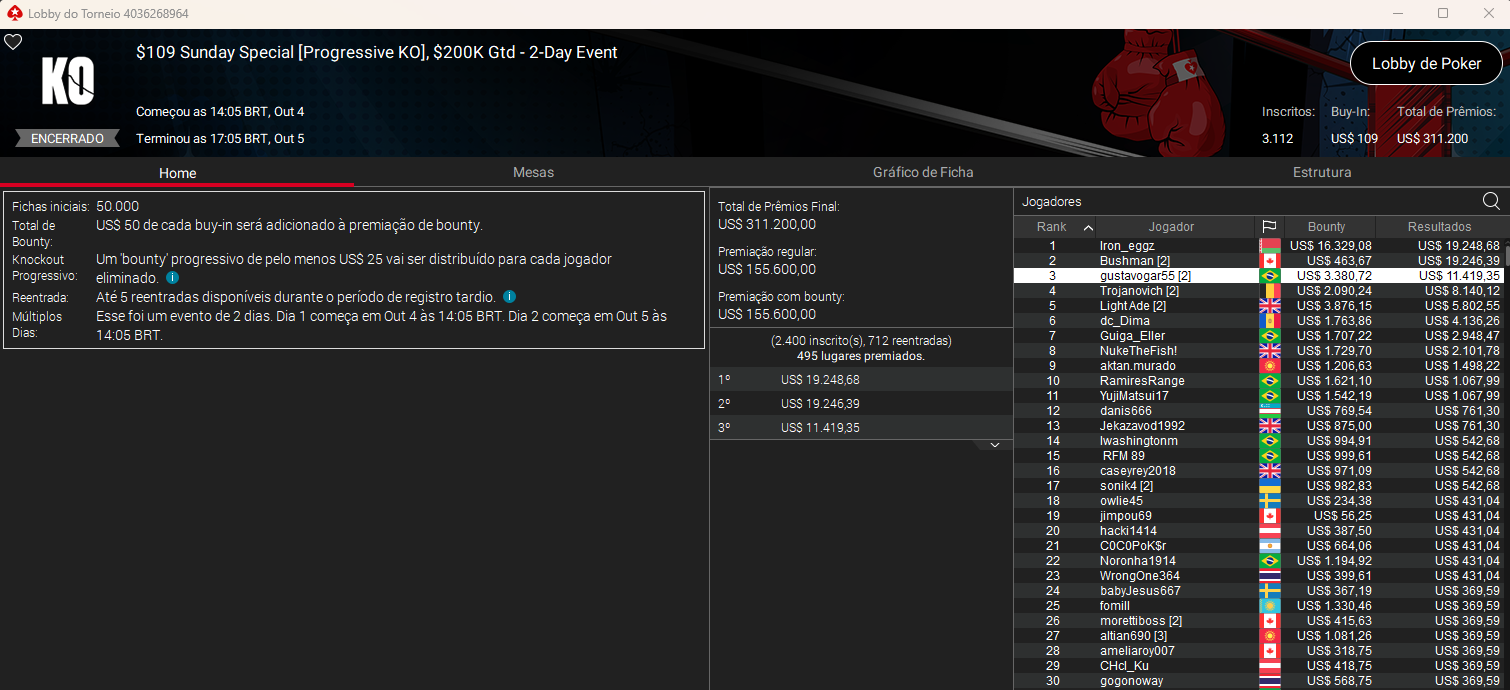Click the ENCERRADO status badge

click(67, 139)
